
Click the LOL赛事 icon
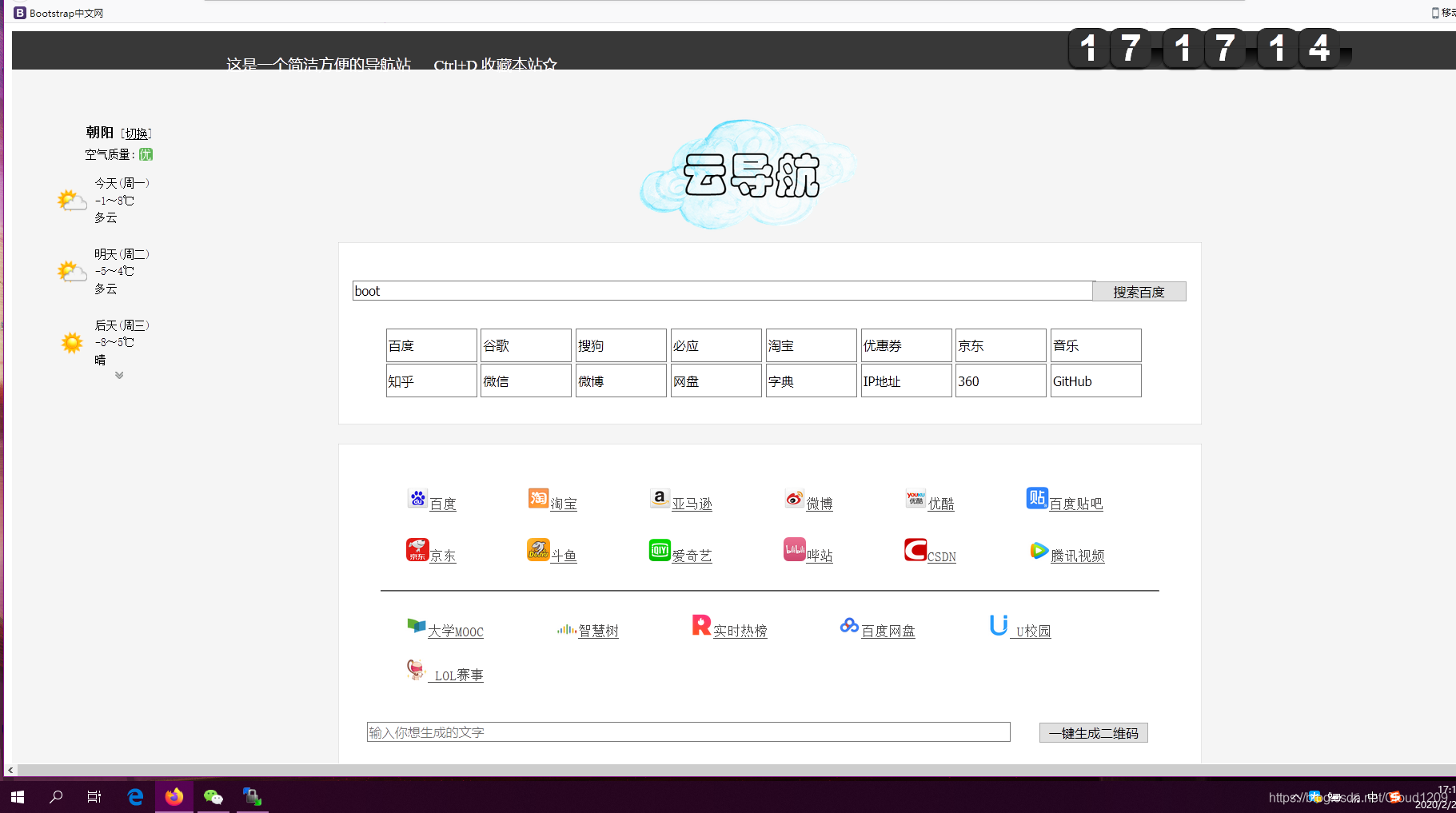(416, 670)
